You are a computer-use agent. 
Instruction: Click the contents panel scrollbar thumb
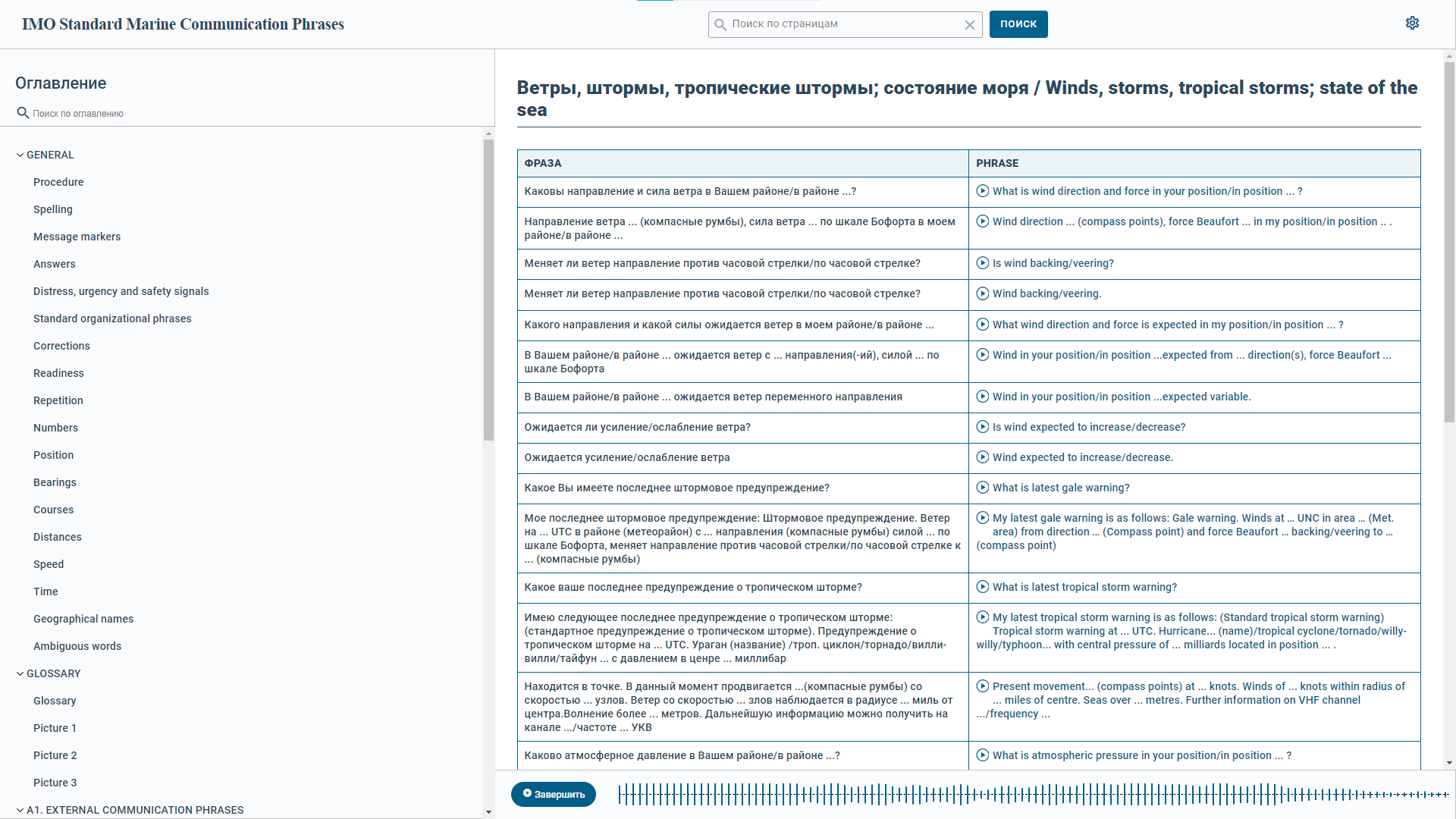(x=488, y=290)
